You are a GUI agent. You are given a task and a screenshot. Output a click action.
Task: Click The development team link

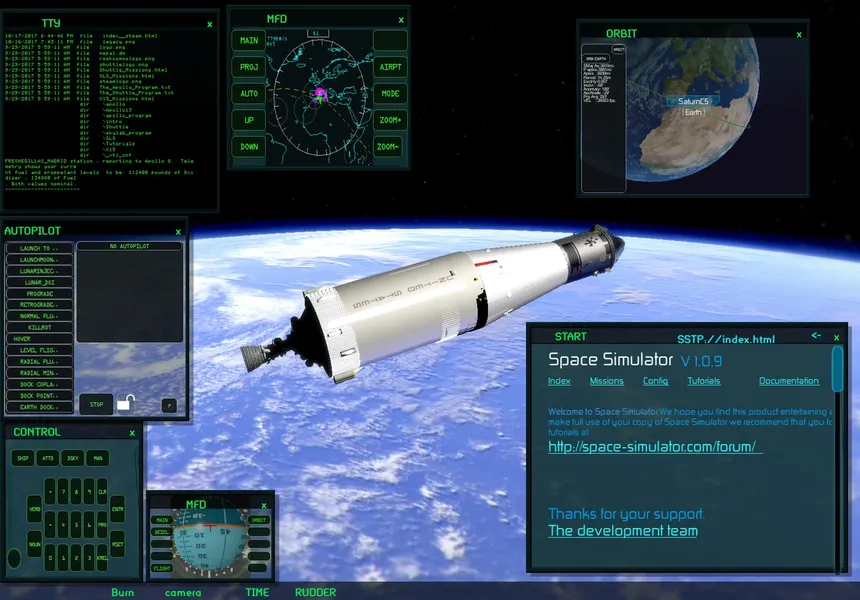click(623, 530)
